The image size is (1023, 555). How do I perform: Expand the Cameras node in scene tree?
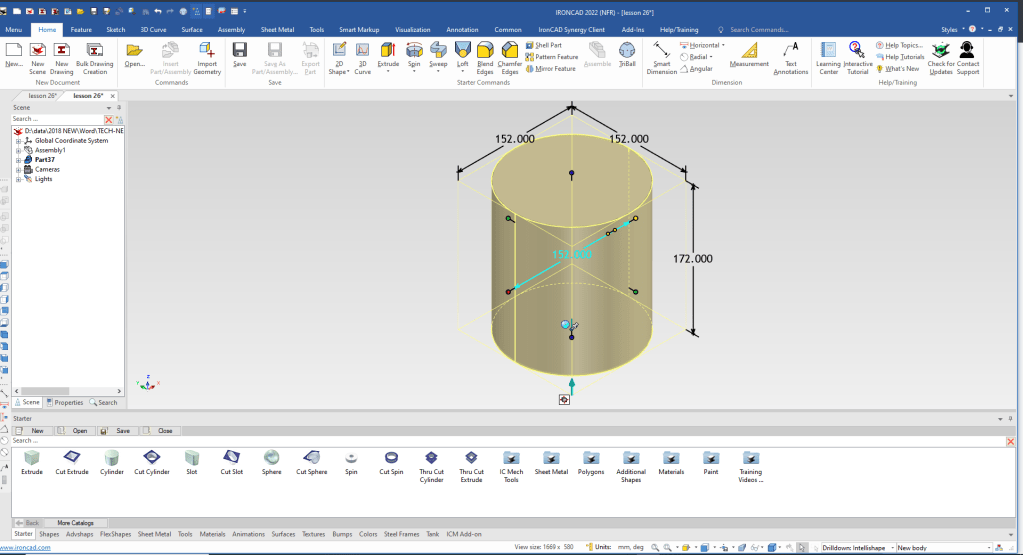pyautogui.click(x=18, y=170)
